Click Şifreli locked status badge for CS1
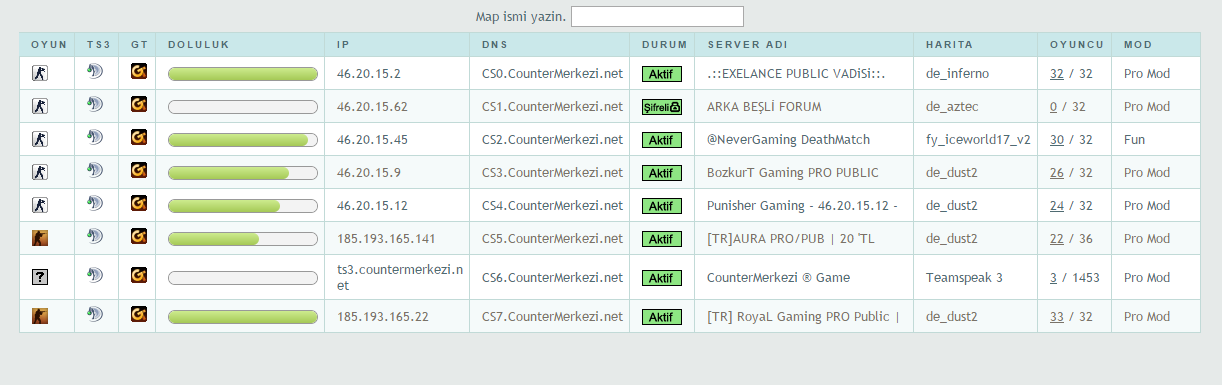The height and width of the screenshot is (385, 1222). (661, 107)
